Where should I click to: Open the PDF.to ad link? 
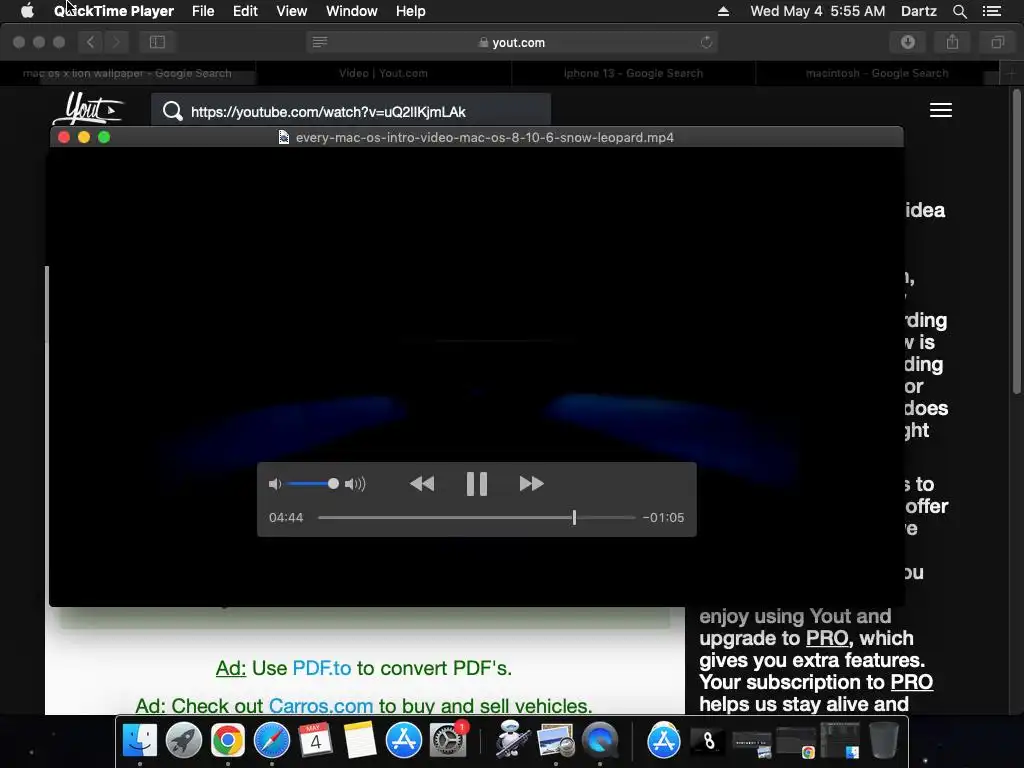321,668
